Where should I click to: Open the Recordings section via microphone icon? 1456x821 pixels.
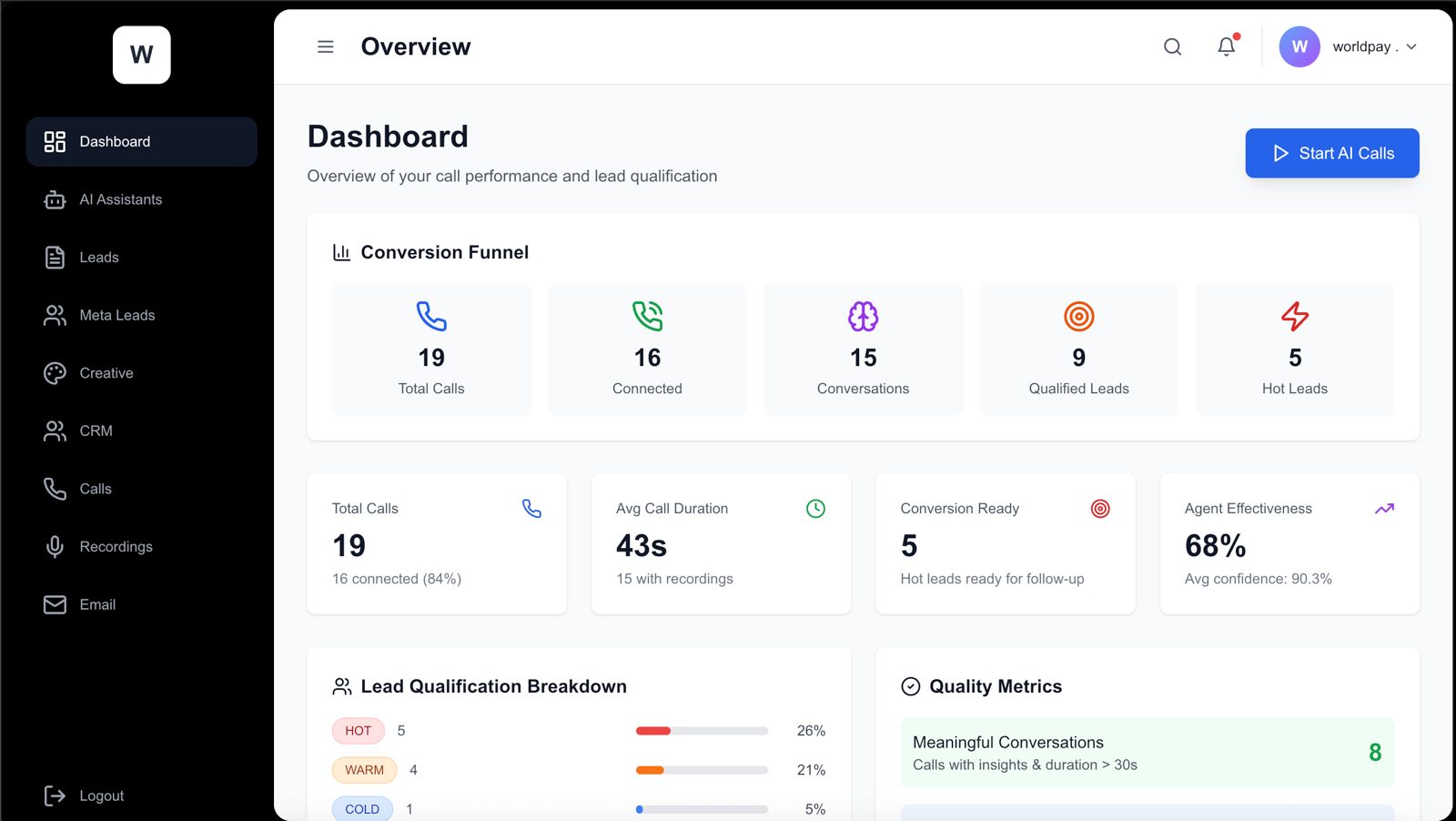55,546
